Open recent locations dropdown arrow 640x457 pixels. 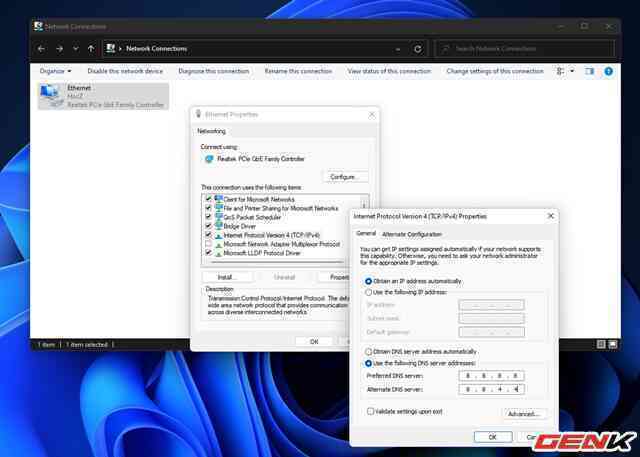[76, 49]
